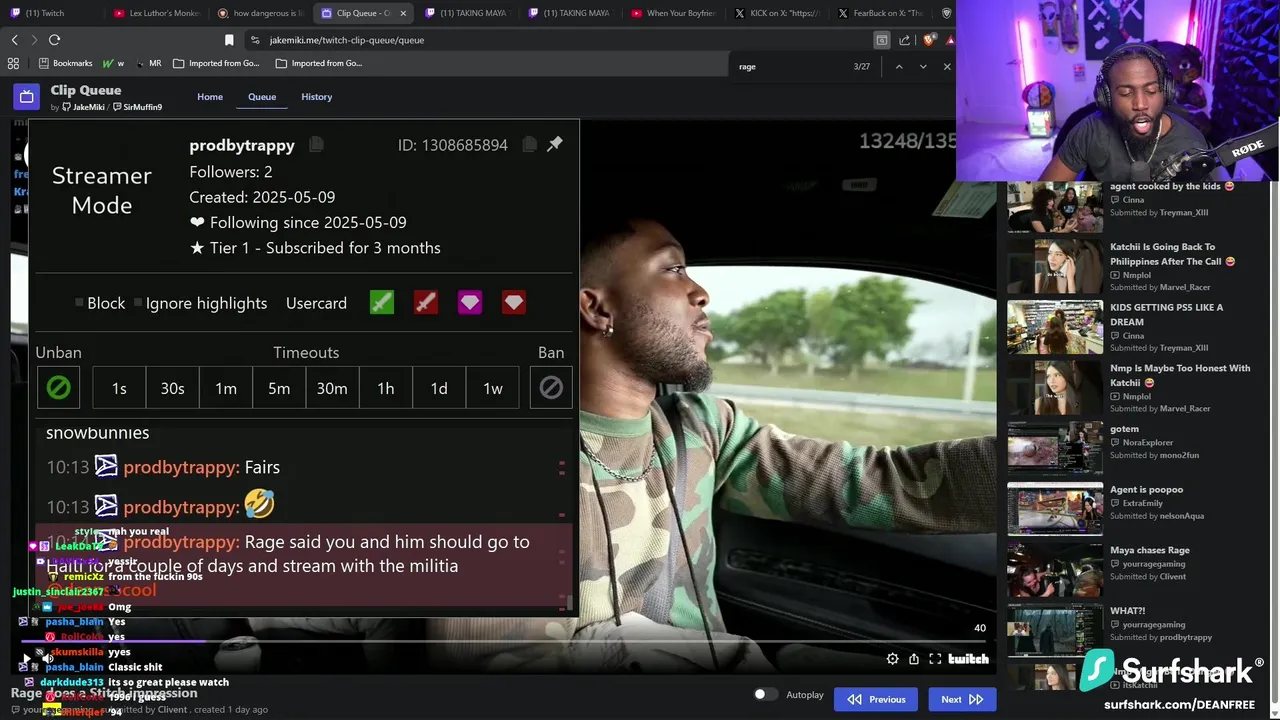Click the video progress bar
Image resolution: width=1280 pixels, height=720 pixels.
tap(503, 642)
